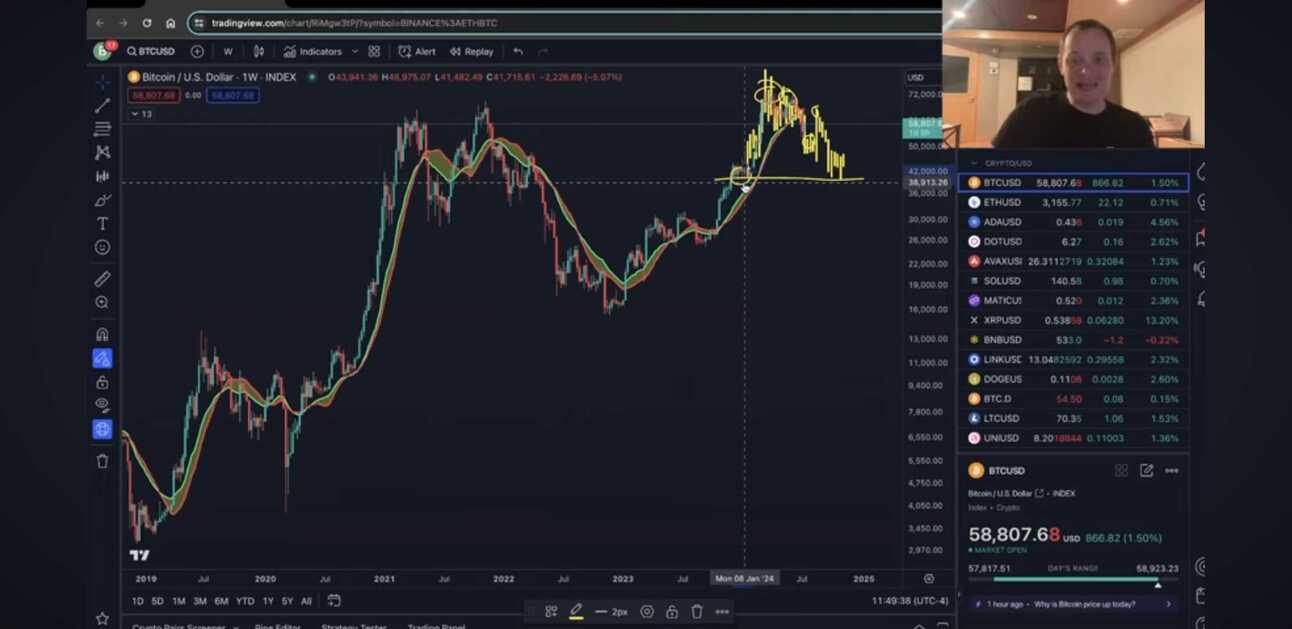
Task: Create a new Alert
Action: click(x=417, y=51)
